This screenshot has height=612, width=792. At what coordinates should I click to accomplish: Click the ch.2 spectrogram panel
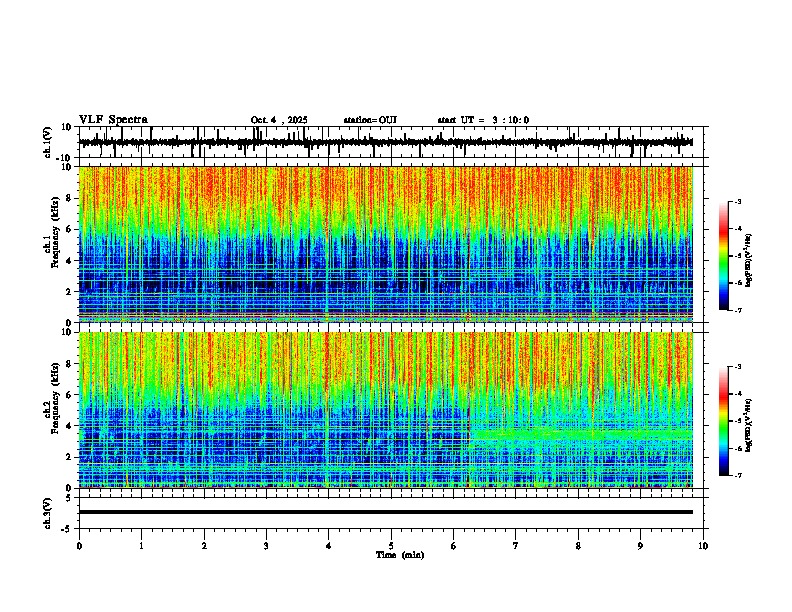386,410
